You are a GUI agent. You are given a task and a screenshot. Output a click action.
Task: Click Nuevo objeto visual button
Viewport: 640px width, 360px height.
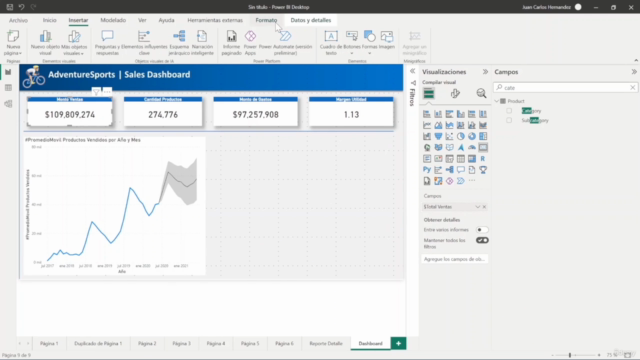pos(45,43)
